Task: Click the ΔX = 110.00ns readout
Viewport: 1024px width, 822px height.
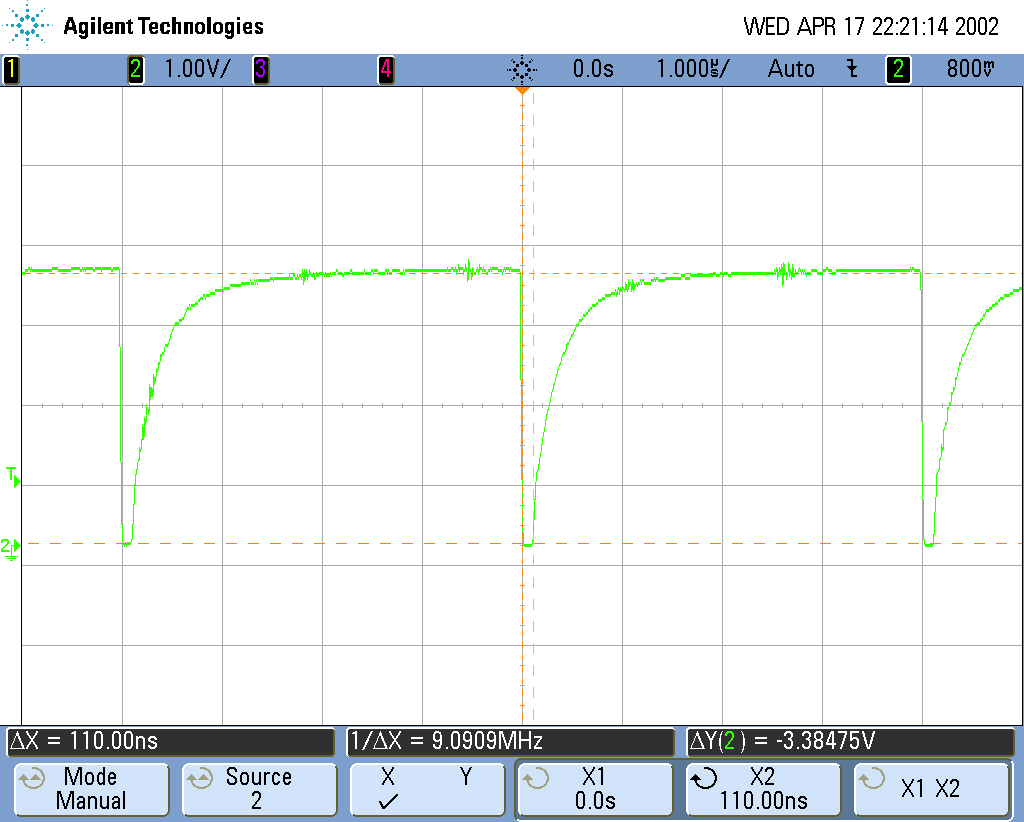Action: coord(84,741)
